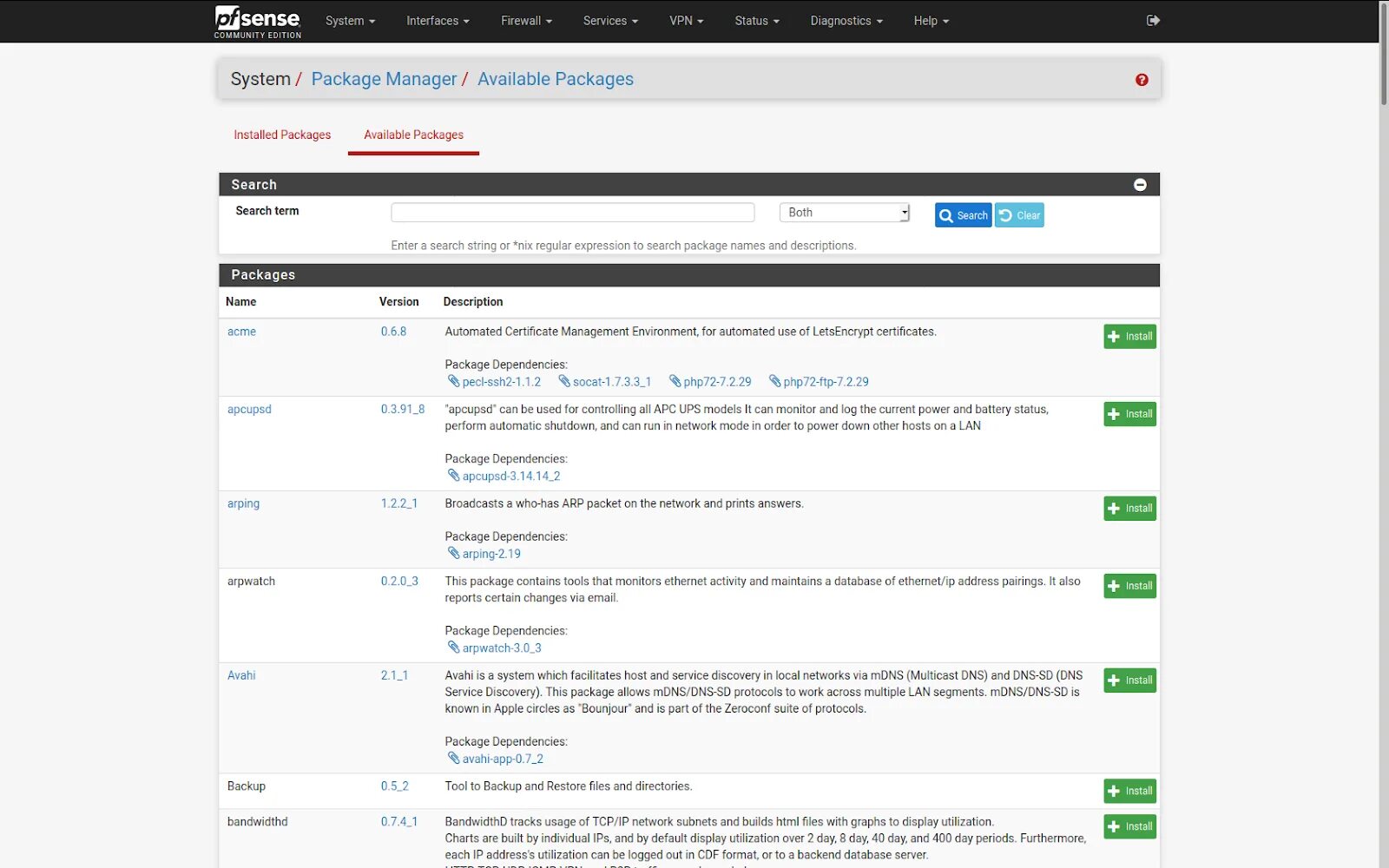This screenshot has height=868, width=1389.
Task: Click the paperclip icon beside arpwatch-3.0_3
Action: pyautogui.click(x=453, y=648)
